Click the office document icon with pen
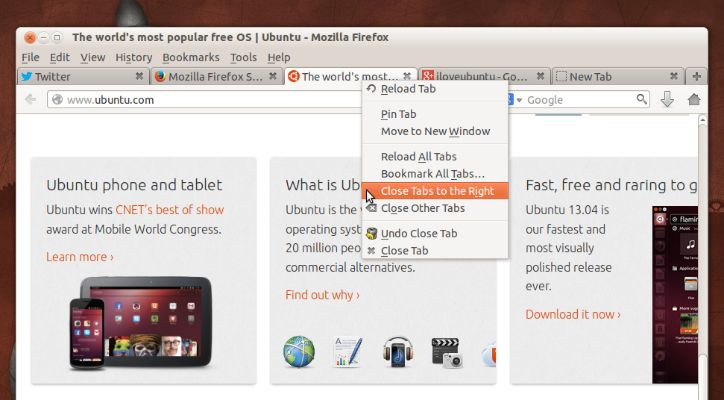Image resolution: width=724 pixels, height=400 pixels. pyautogui.click(x=348, y=352)
